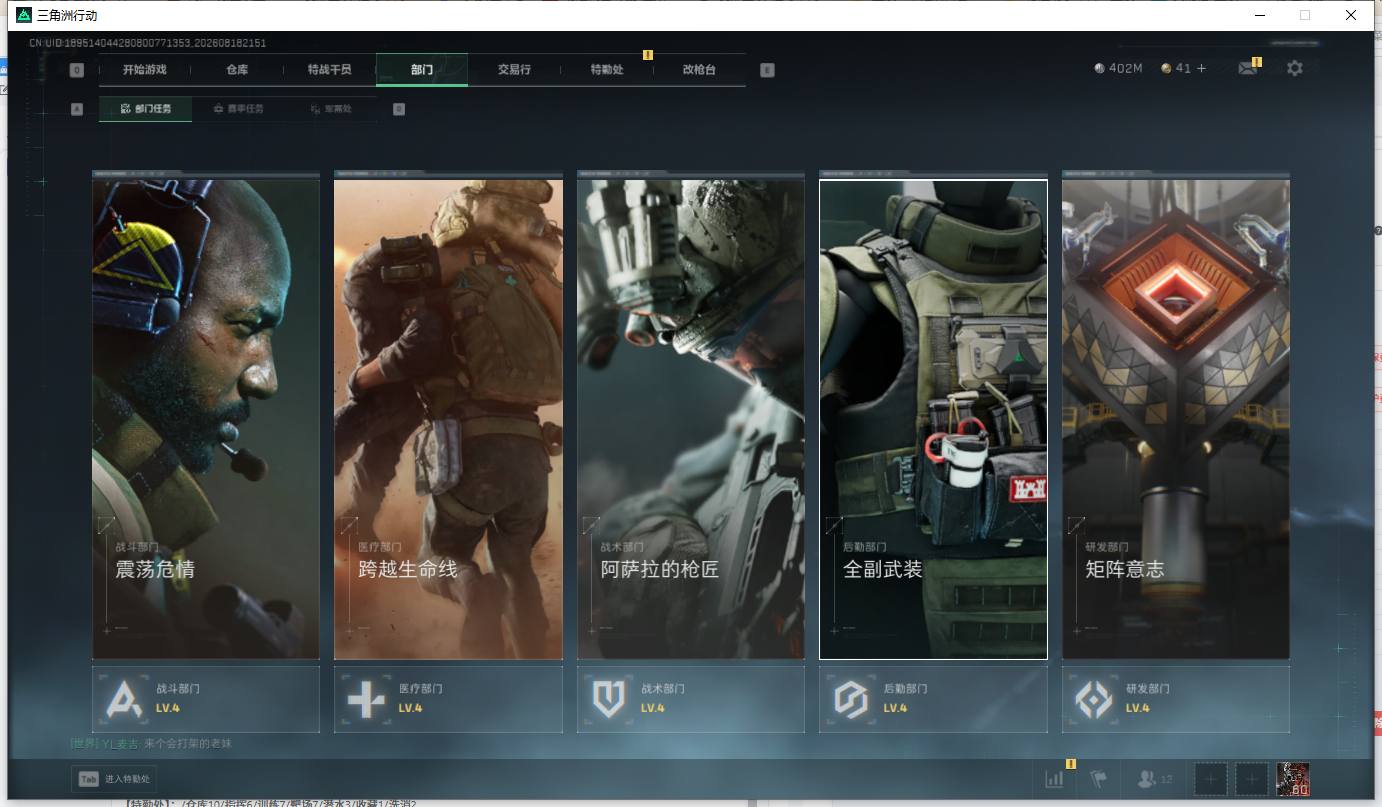The height and width of the screenshot is (807, 1382).
Task: Click the 战术部门 LV.4 level text
Action: pos(653,708)
